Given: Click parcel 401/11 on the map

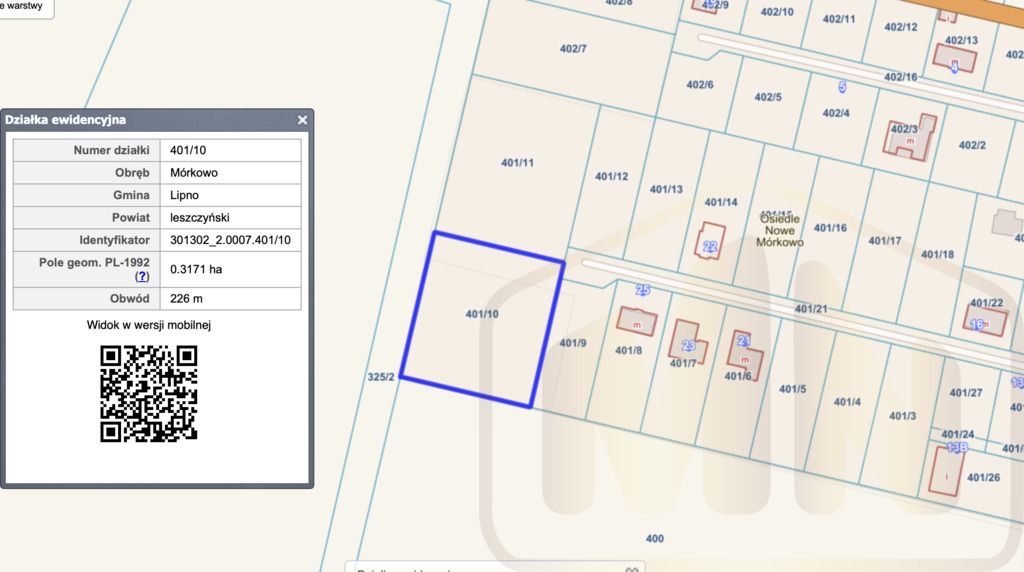Looking at the screenshot, I should pyautogui.click(x=517, y=163).
